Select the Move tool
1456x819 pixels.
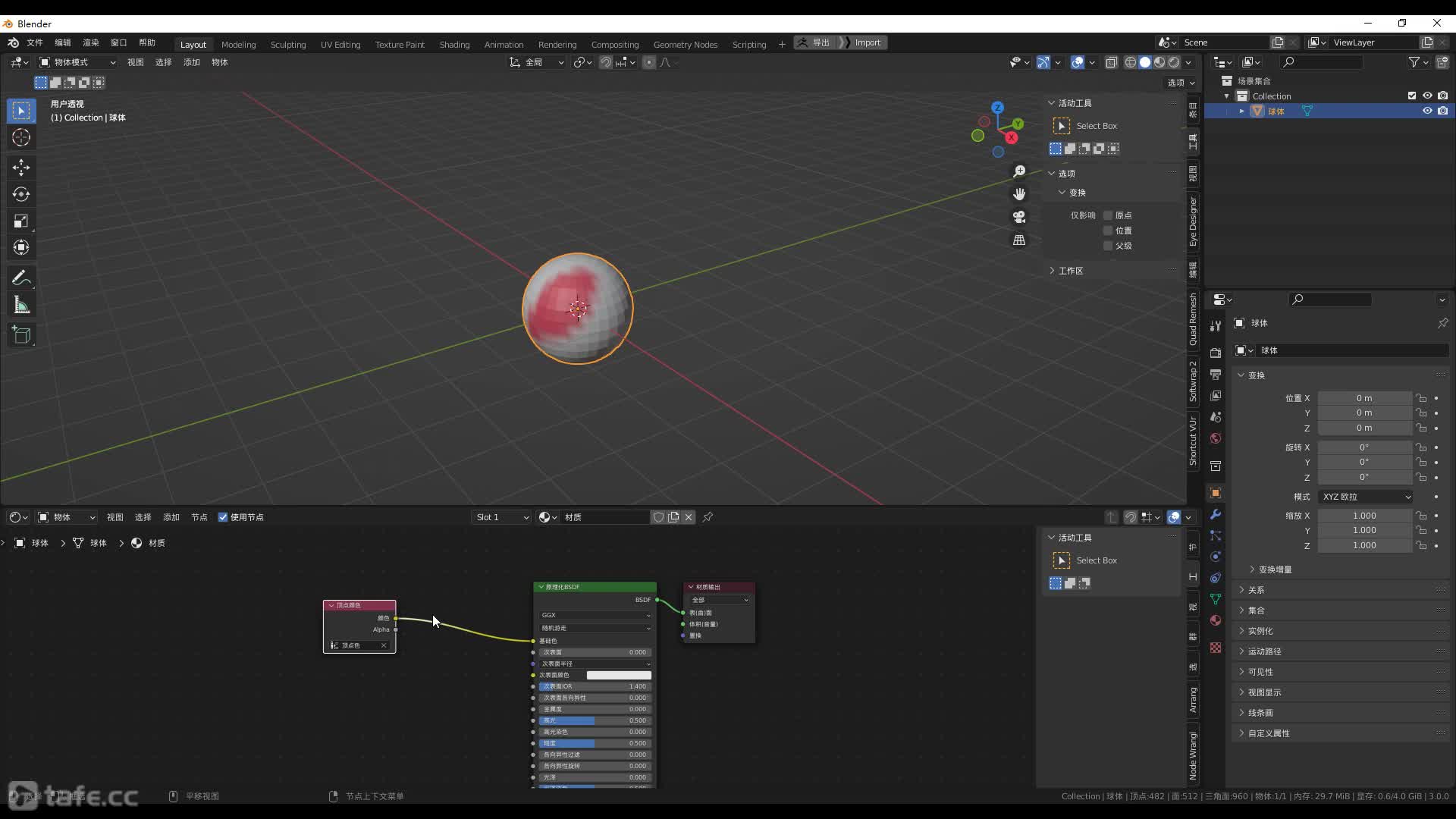point(21,167)
